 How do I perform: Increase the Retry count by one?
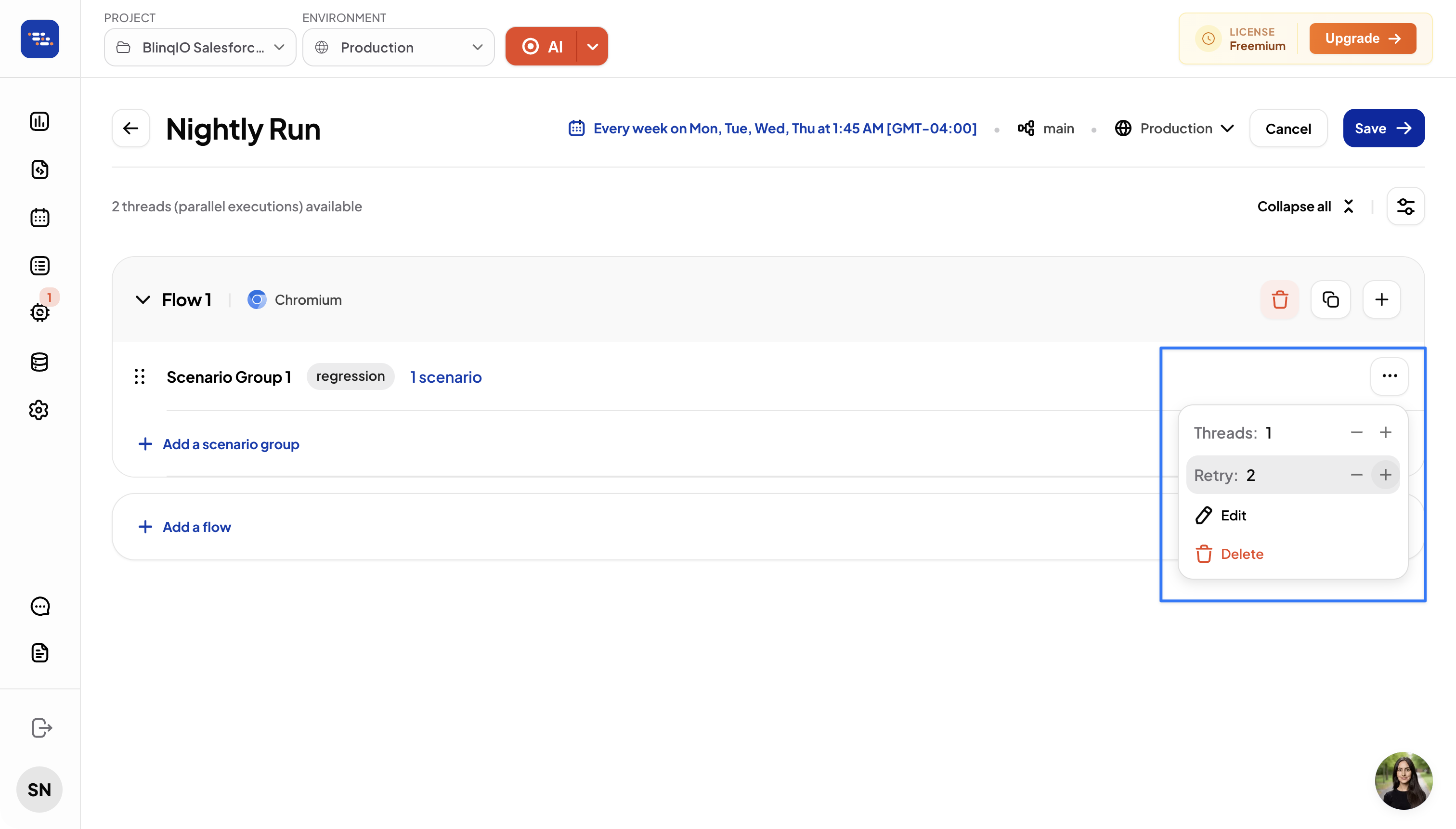pos(1385,475)
